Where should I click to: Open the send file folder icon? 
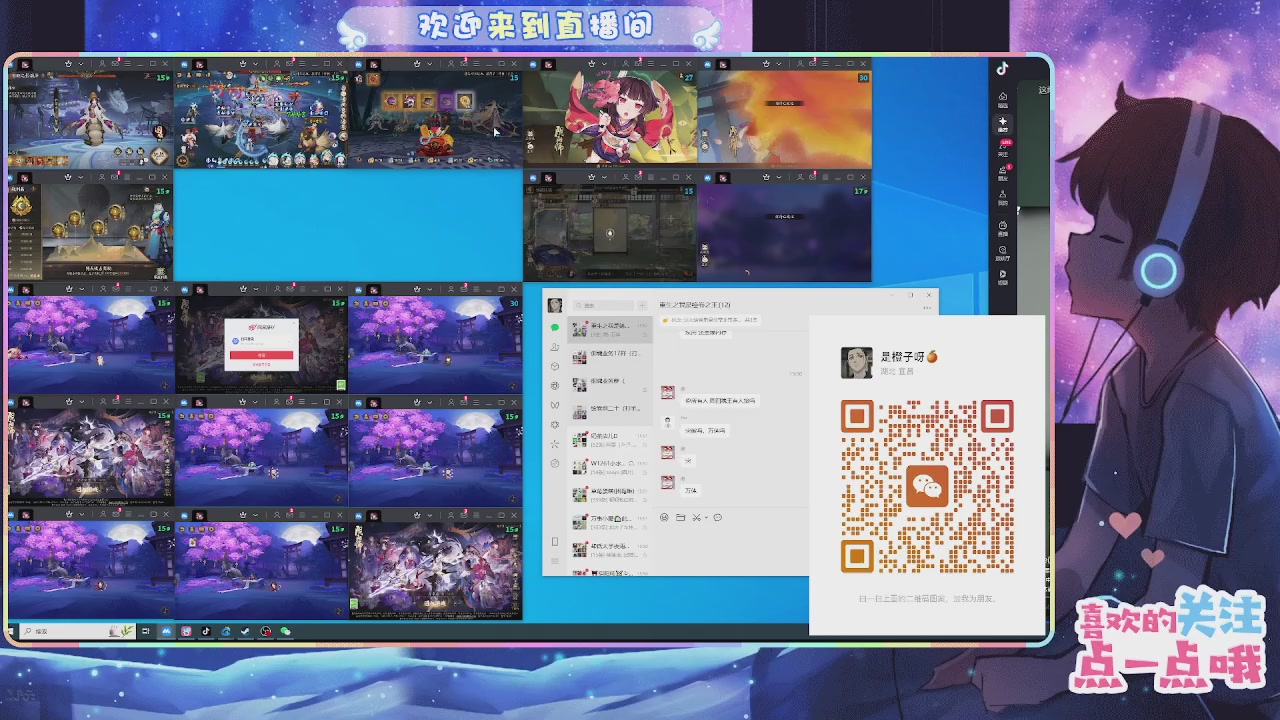click(x=680, y=517)
